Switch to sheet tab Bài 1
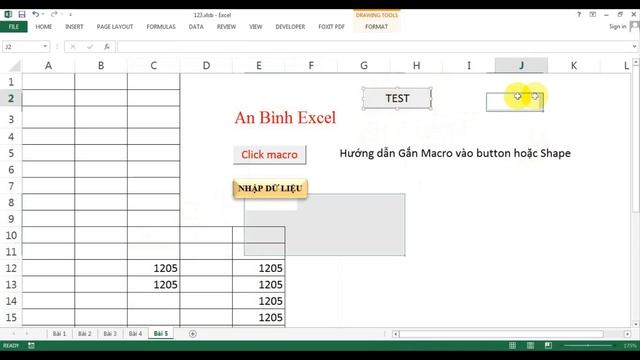640x360 pixels. (x=59, y=333)
